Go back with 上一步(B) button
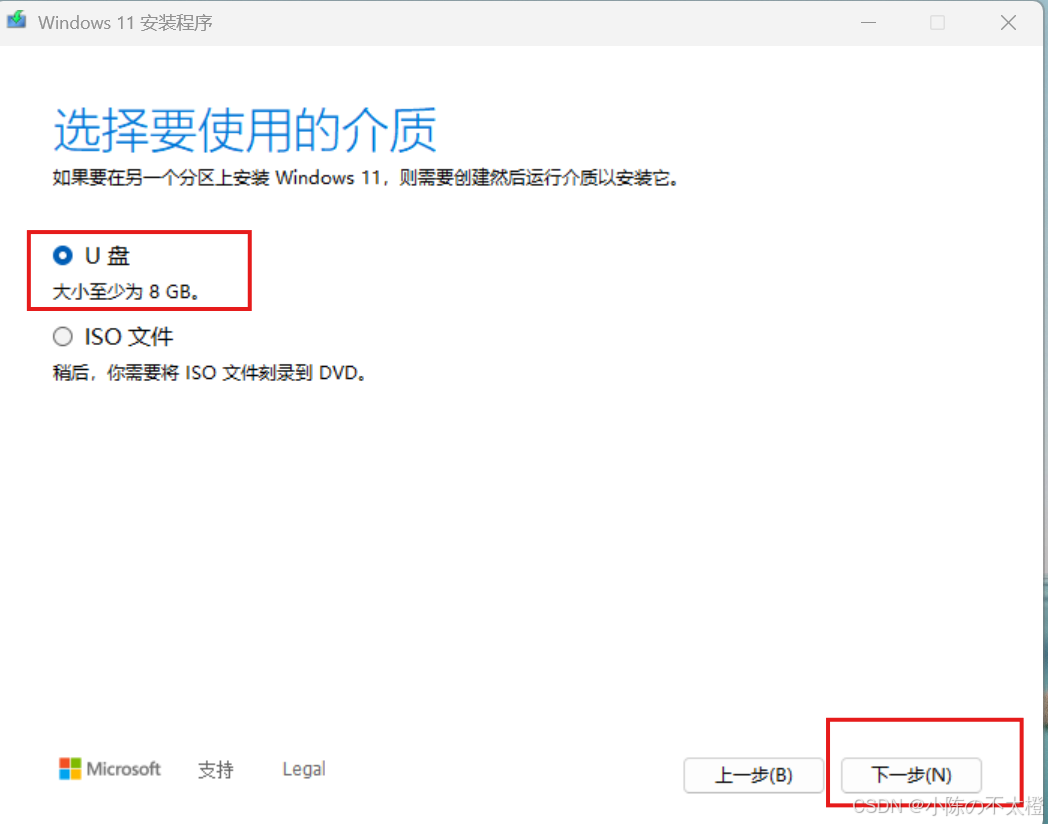Viewport: 1048px width, 824px height. pos(753,775)
